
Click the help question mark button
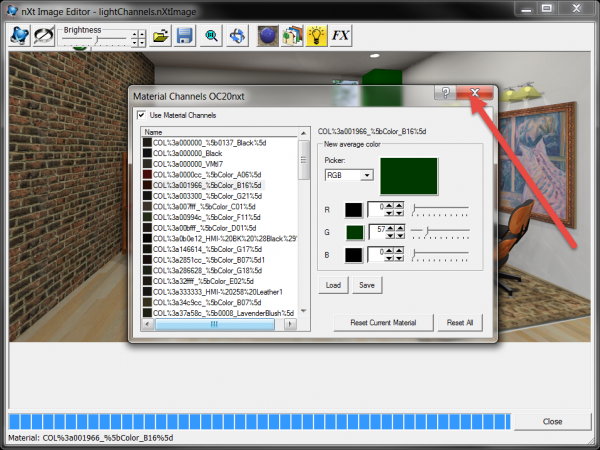pos(445,93)
